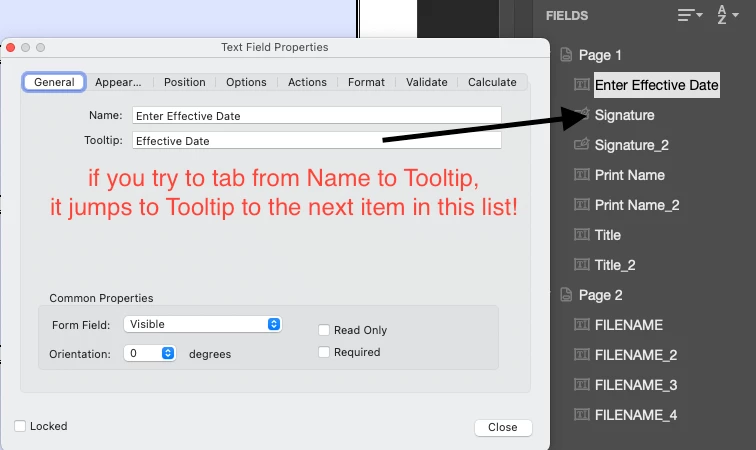Select the Print Name_2 field
Image resolution: width=756 pixels, height=450 pixels.
pos(637,205)
